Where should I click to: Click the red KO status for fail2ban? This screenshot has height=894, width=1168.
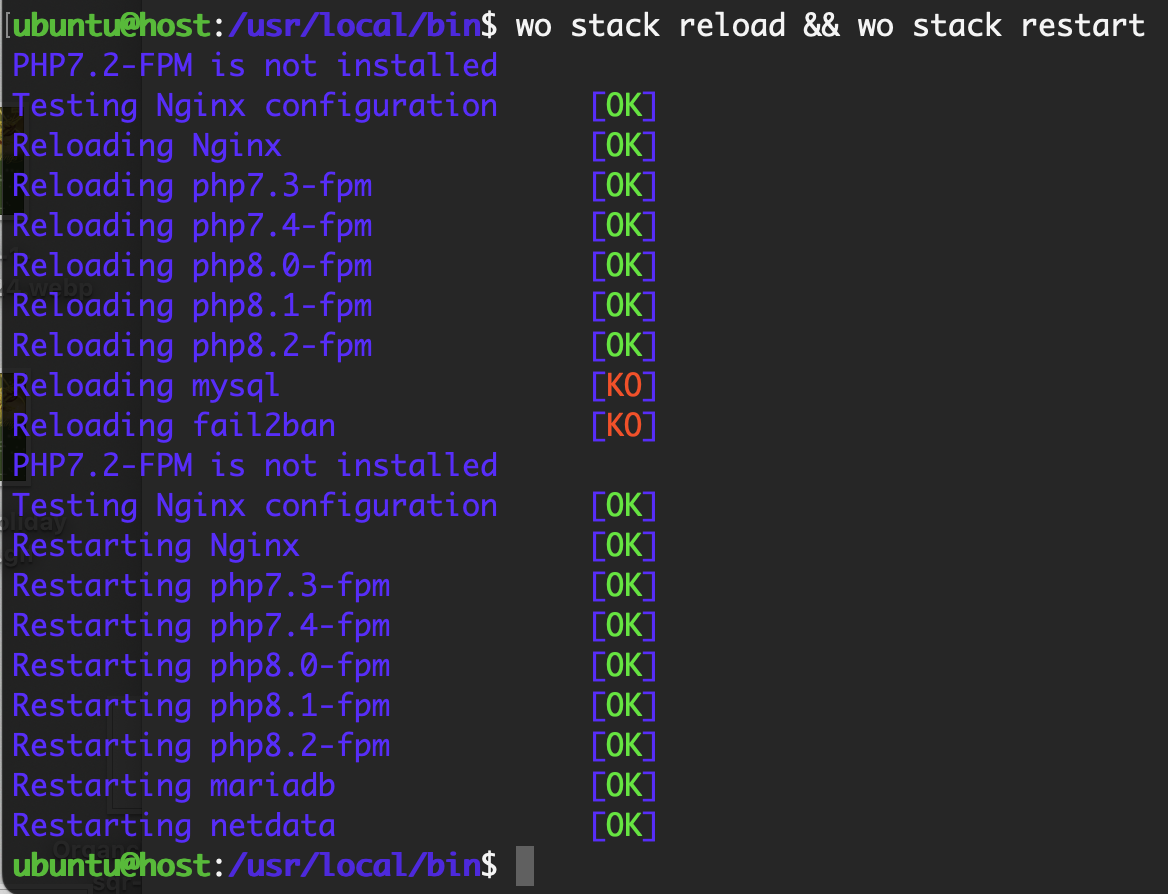tap(624, 426)
